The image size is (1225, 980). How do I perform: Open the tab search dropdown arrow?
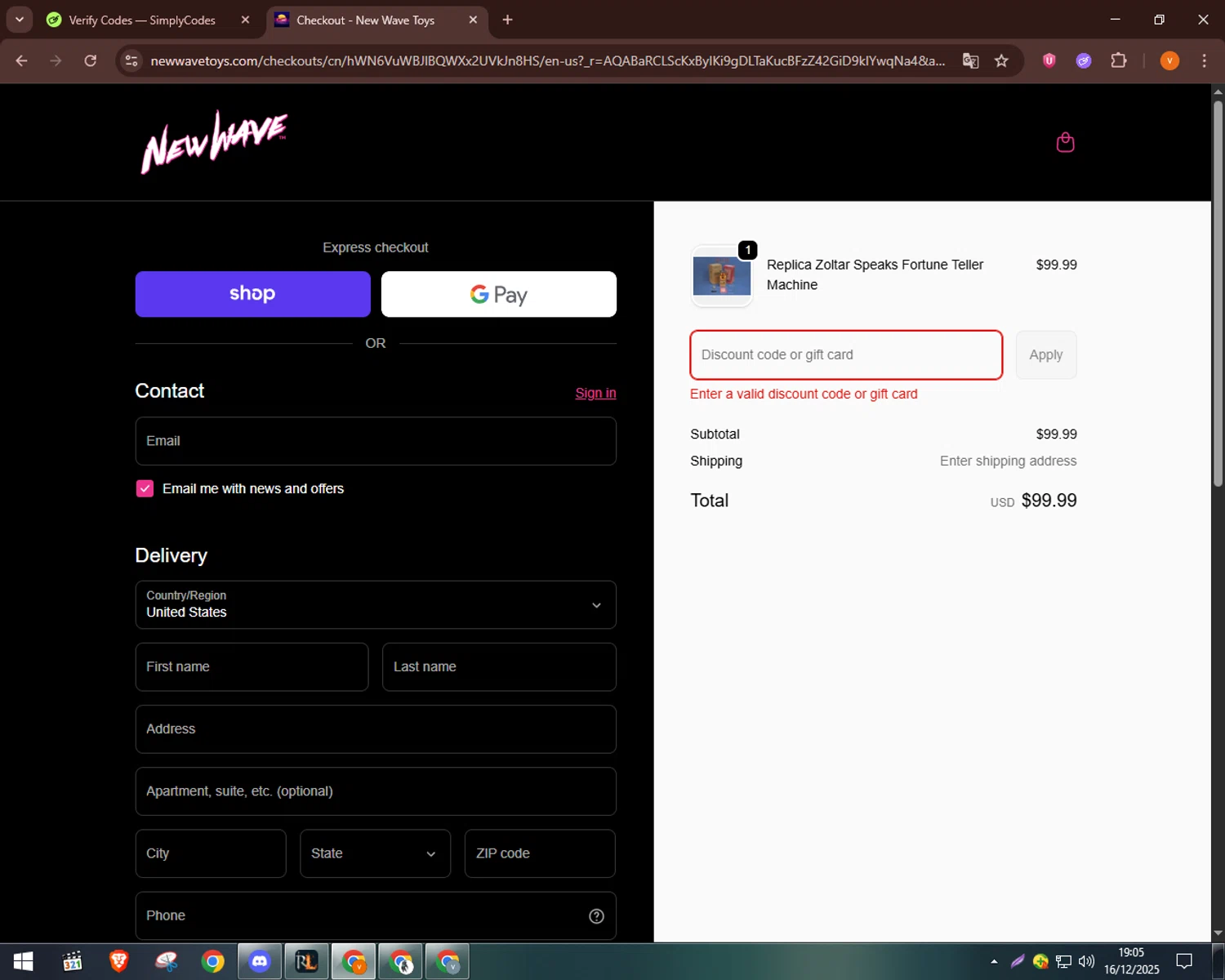click(x=19, y=20)
